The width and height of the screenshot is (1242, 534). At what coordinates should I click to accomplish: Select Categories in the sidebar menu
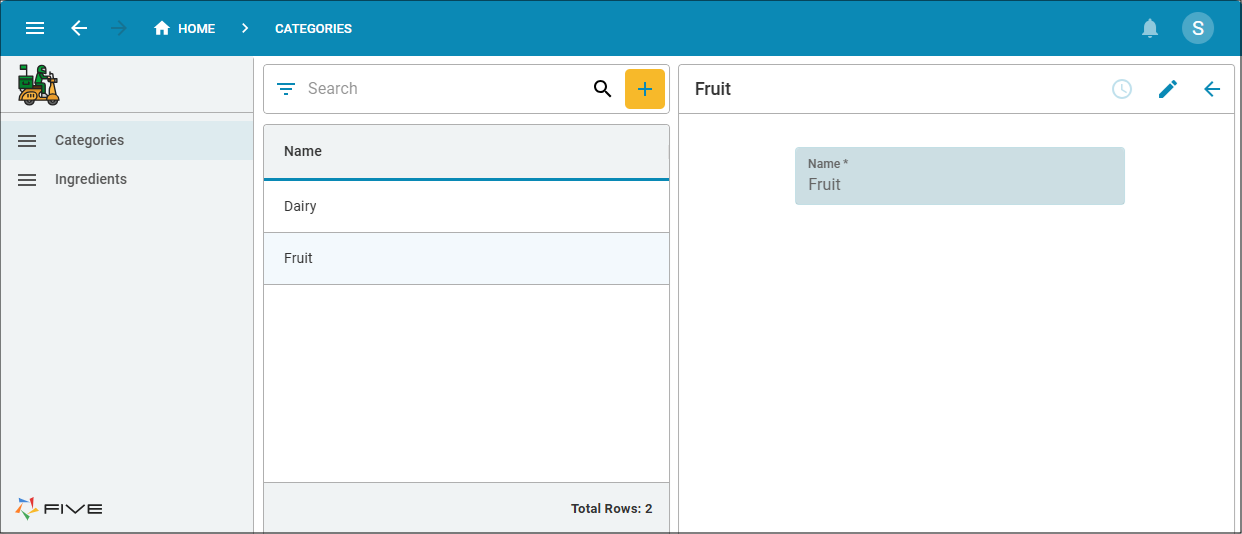pos(127,141)
